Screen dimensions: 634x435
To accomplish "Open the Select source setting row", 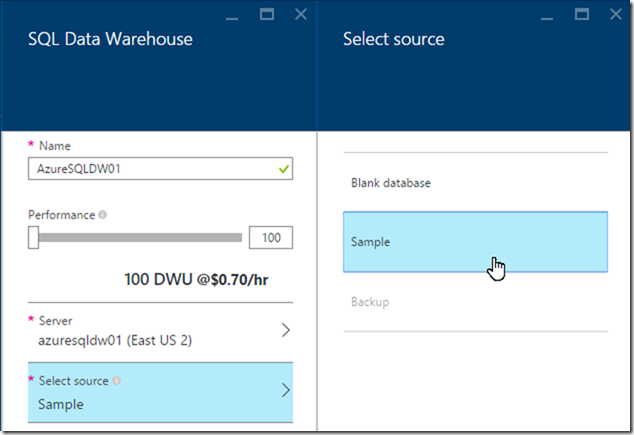I will 160,392.
